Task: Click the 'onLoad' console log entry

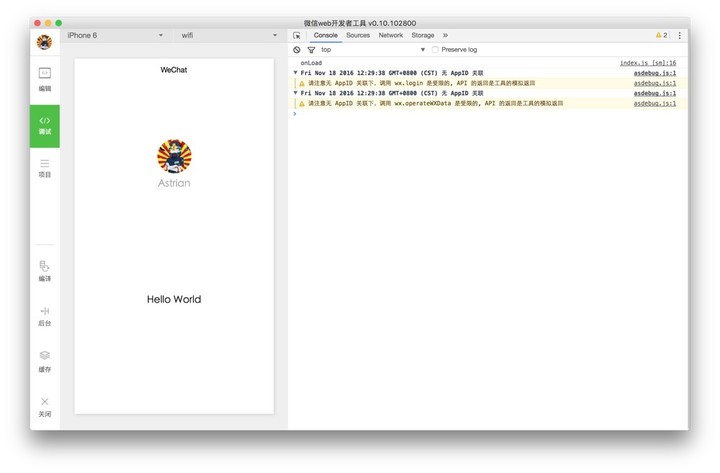Action: [311, 63]
